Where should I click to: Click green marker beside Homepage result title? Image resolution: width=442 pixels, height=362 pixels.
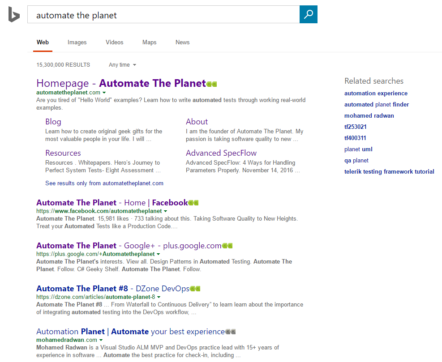212,84
